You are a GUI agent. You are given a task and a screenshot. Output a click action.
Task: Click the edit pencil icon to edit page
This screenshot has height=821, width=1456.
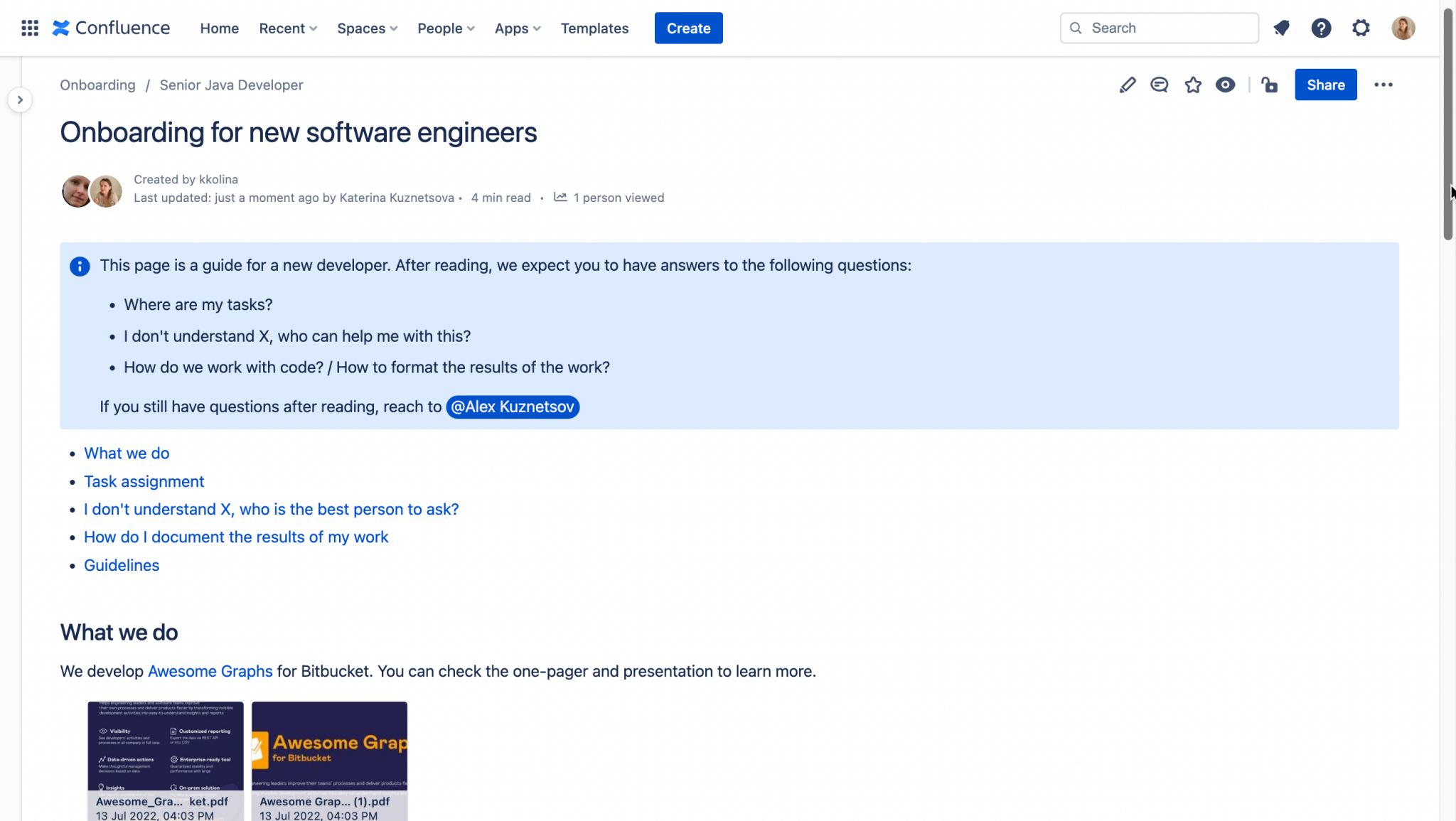pyautogui.click(x=1127, y=85)
